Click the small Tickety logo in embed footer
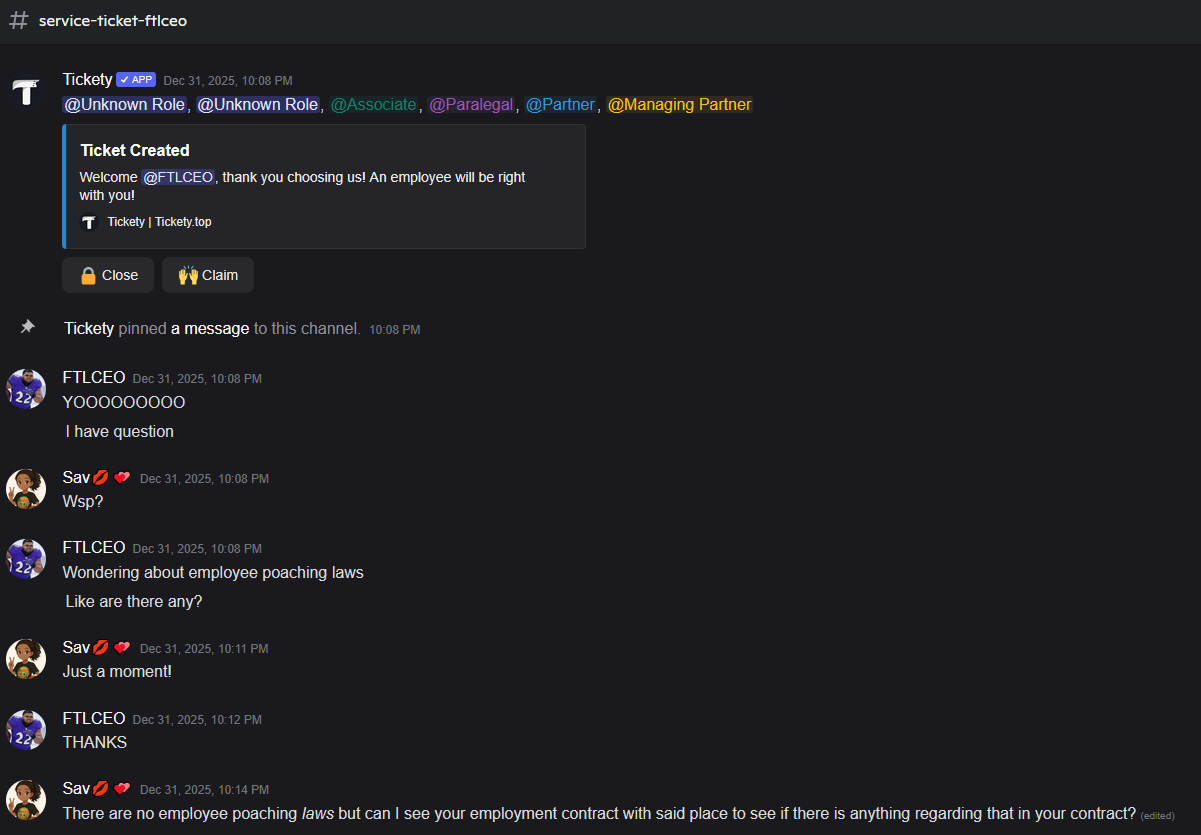Image resolution: width=1201 pixels, height=835 pixels. click(x=89, y=222)
